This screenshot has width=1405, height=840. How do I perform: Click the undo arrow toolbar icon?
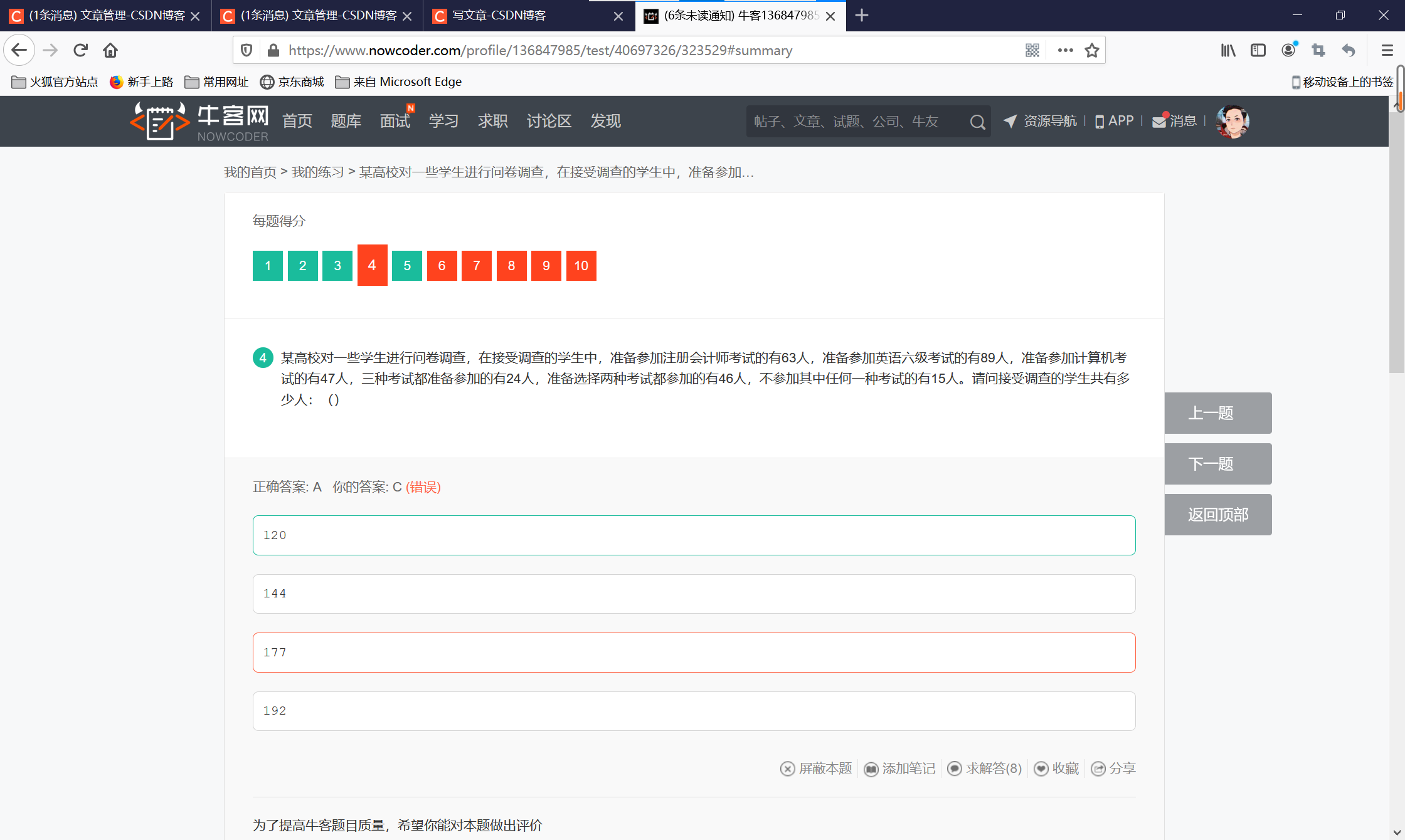pos(1349,50)
